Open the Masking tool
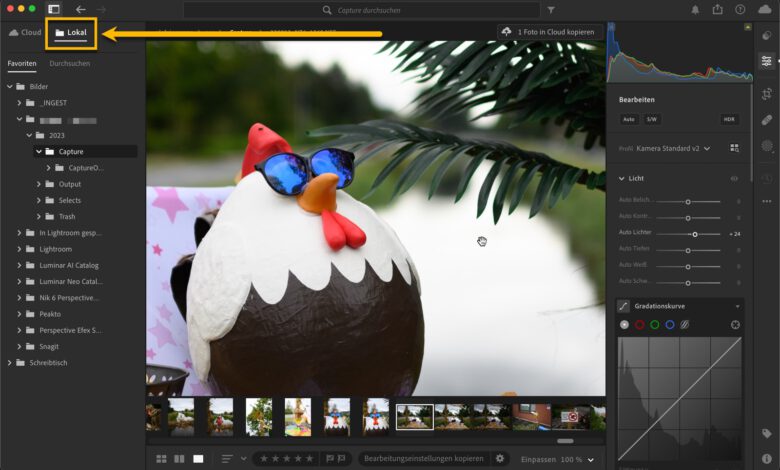Viewport: 780px width, 470px height. [766, 146]
